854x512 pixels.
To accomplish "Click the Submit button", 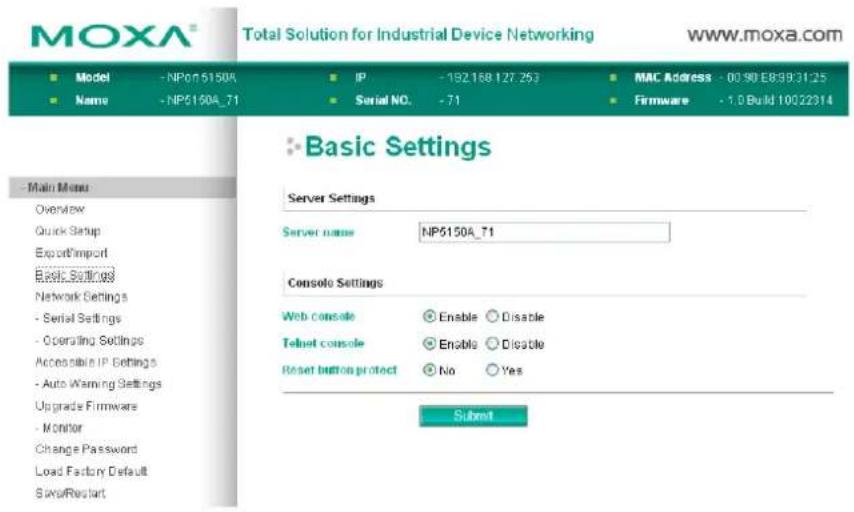I will pyautogui.click(x=473, y=416).
